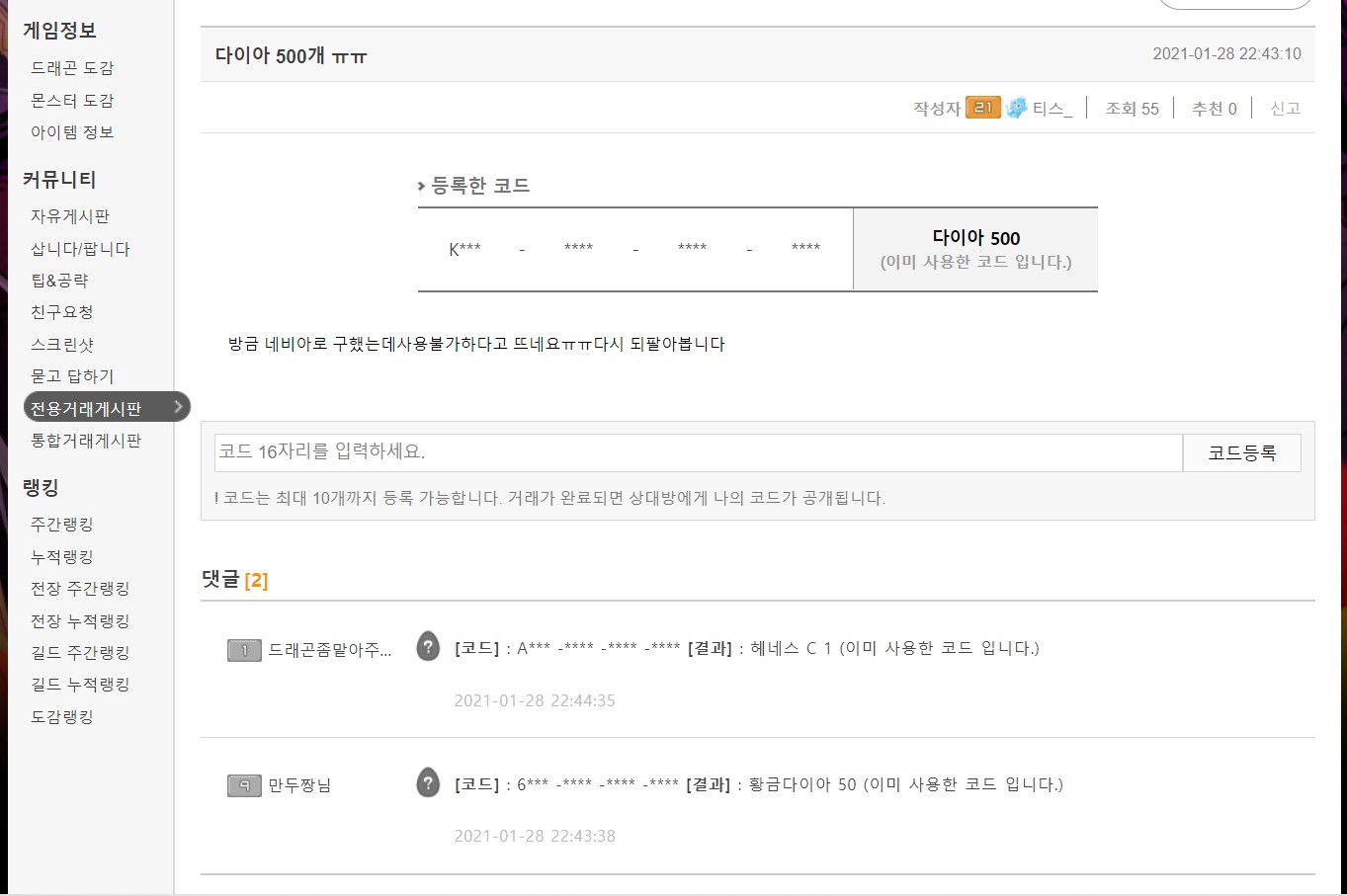The height and width of the screenshot is (896, 1347).
Task: Click the 추천 0 recommend link
Action: [1214, 109]
